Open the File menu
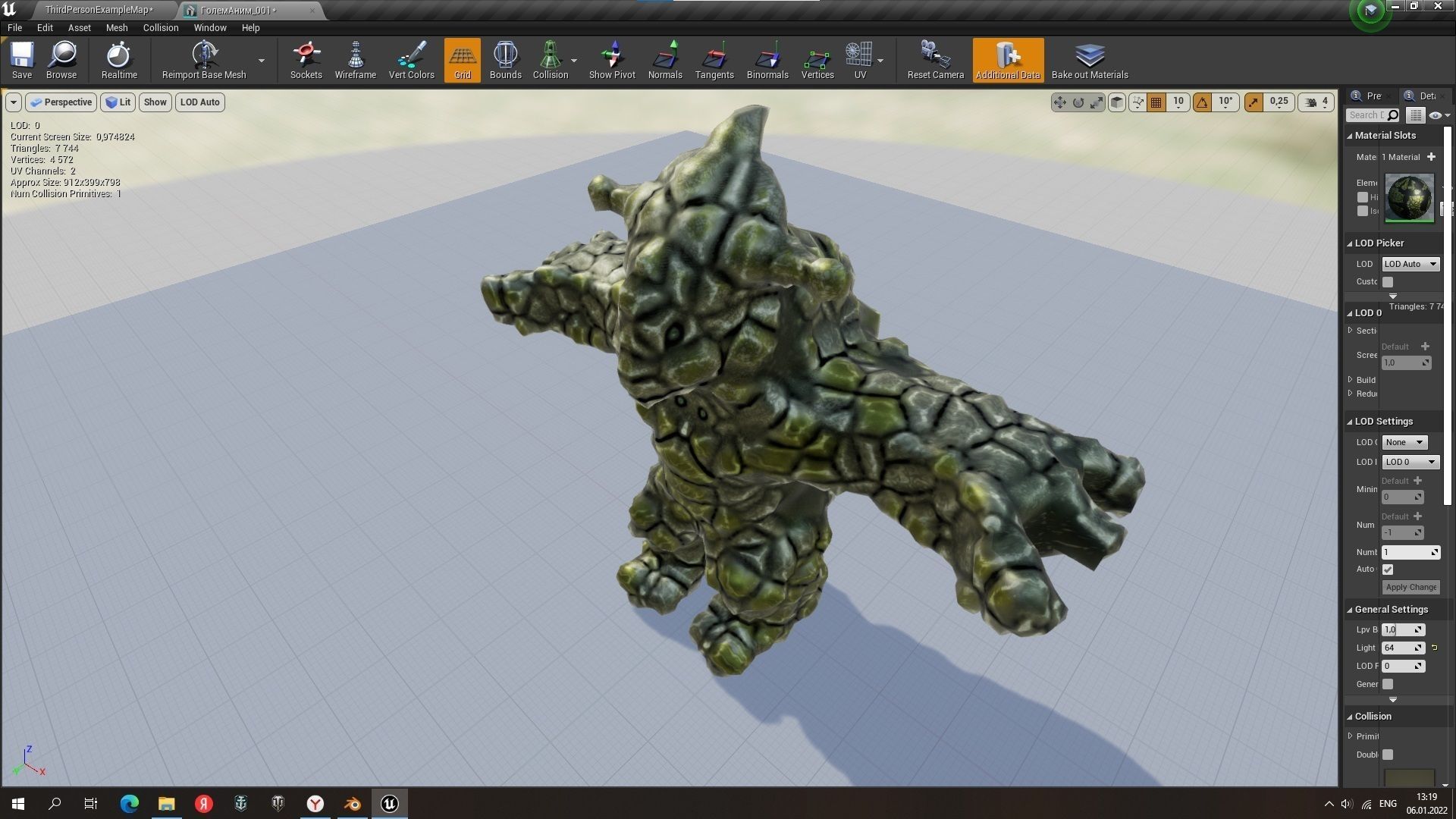This screenshot has width=1456, height=819. pos(14,27)
